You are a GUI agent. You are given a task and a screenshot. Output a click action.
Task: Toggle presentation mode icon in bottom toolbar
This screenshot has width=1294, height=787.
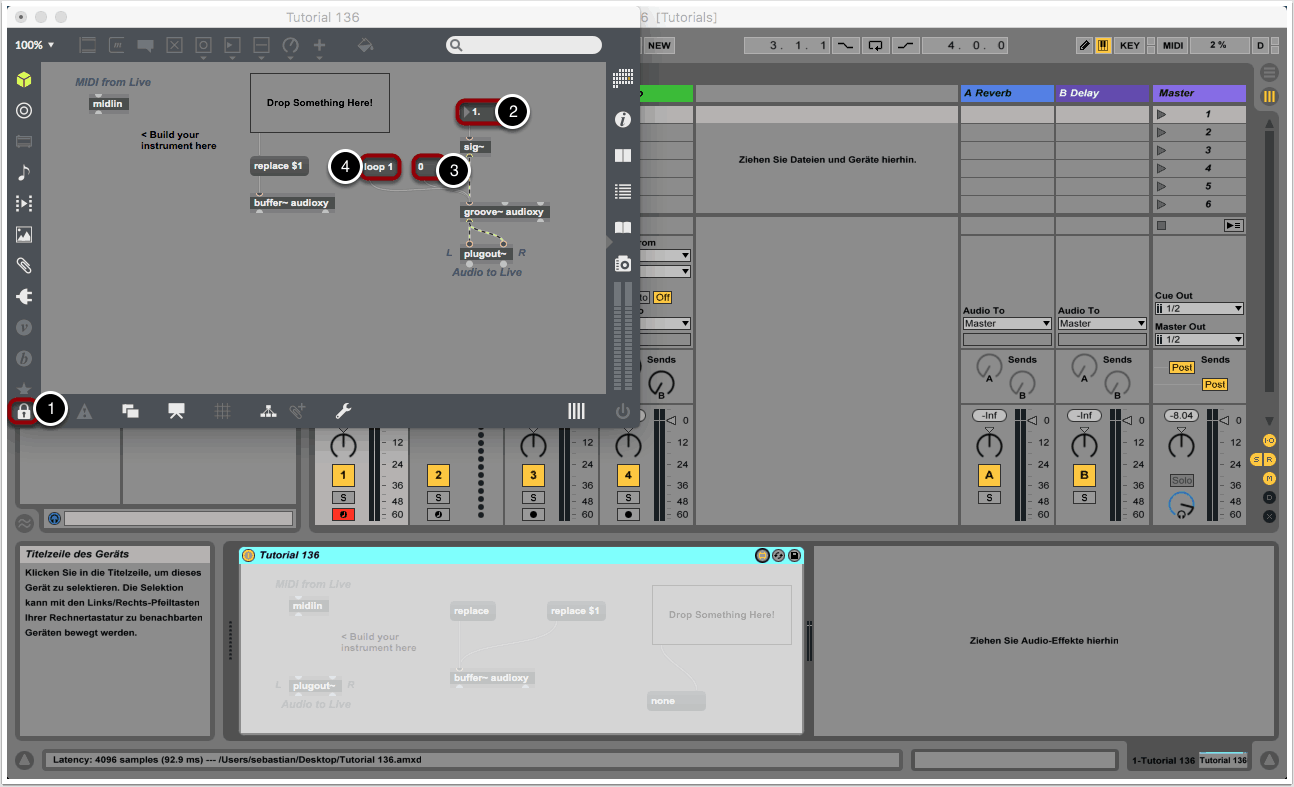177,410
